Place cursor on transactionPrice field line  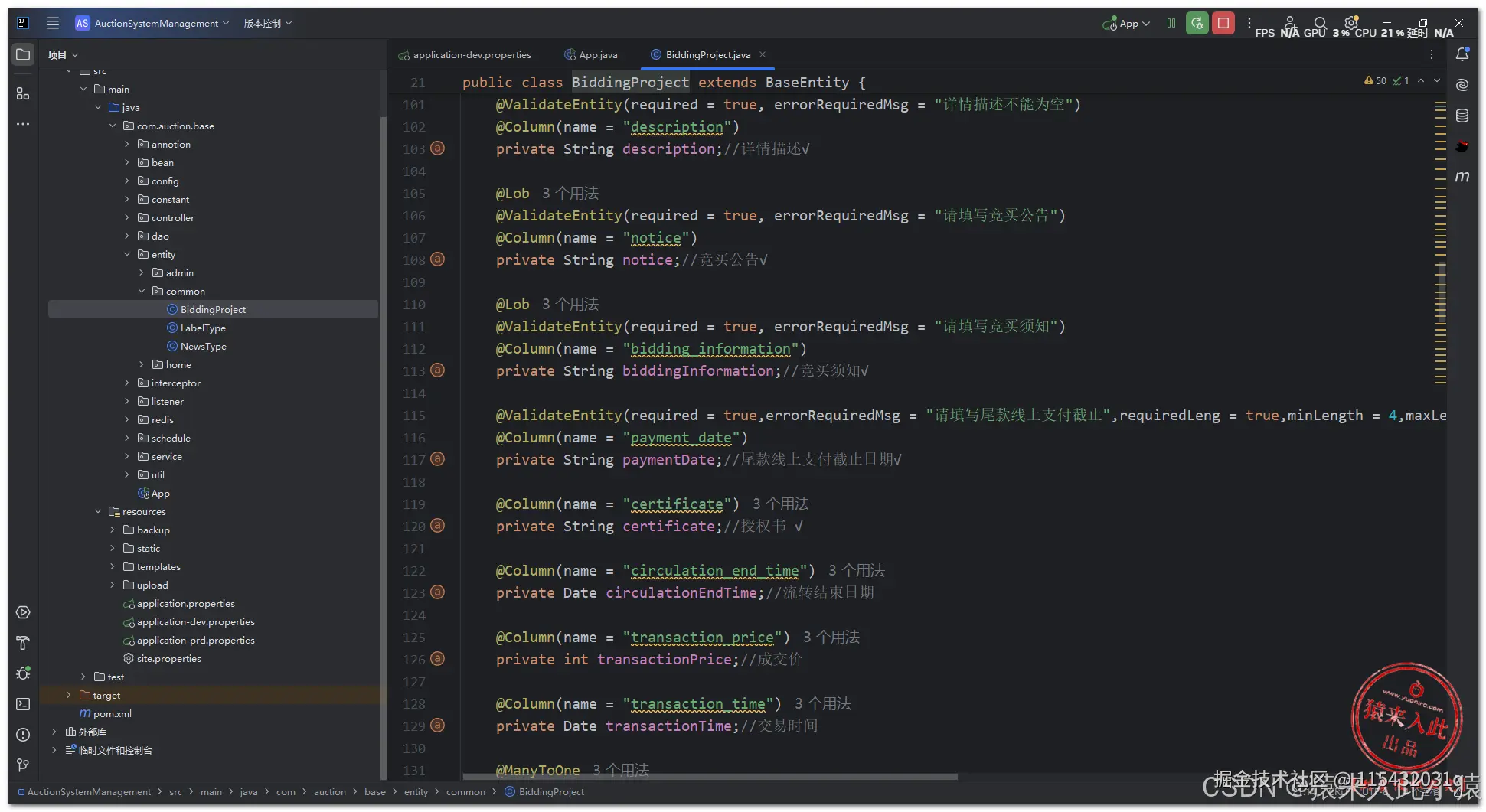click(649, 659)
